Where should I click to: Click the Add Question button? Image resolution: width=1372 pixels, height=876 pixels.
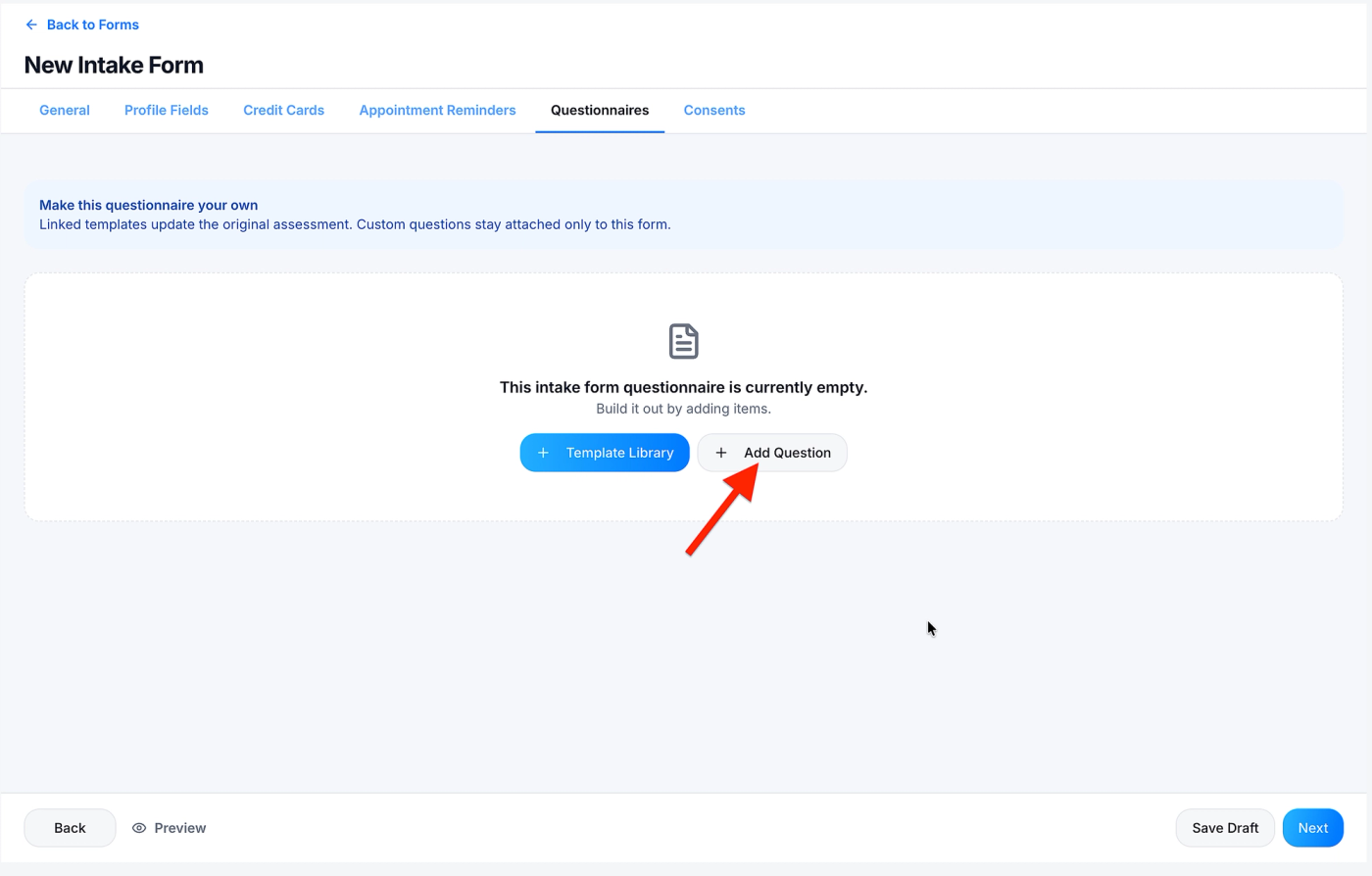tap(772, 453)
